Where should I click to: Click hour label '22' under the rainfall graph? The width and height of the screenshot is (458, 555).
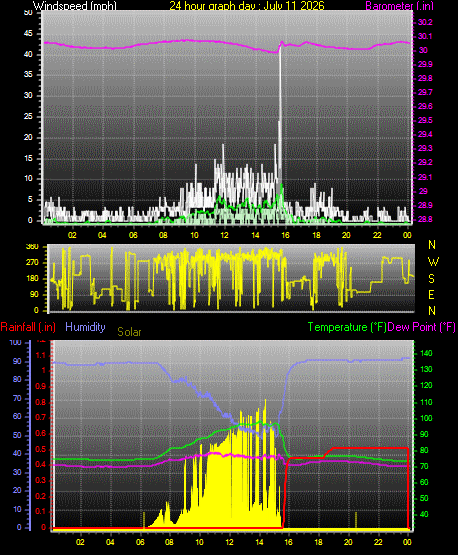pyautogui.click(x=378, y=542)
